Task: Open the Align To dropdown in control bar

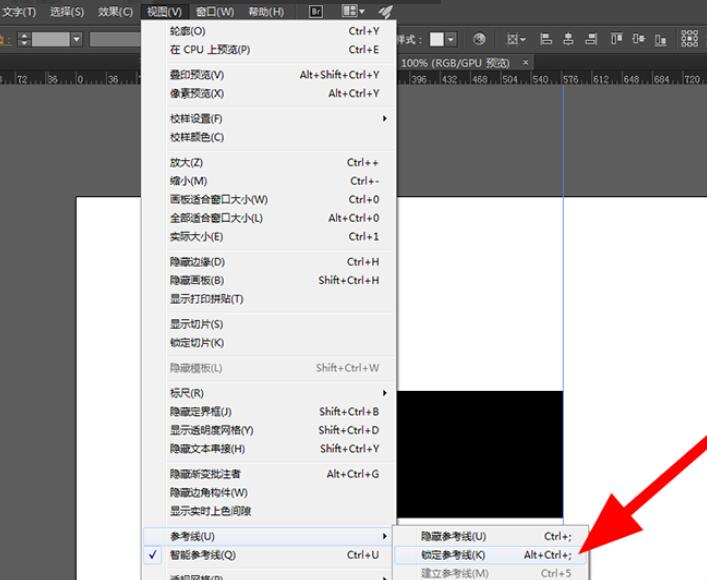Action: (x=516, y=39)
